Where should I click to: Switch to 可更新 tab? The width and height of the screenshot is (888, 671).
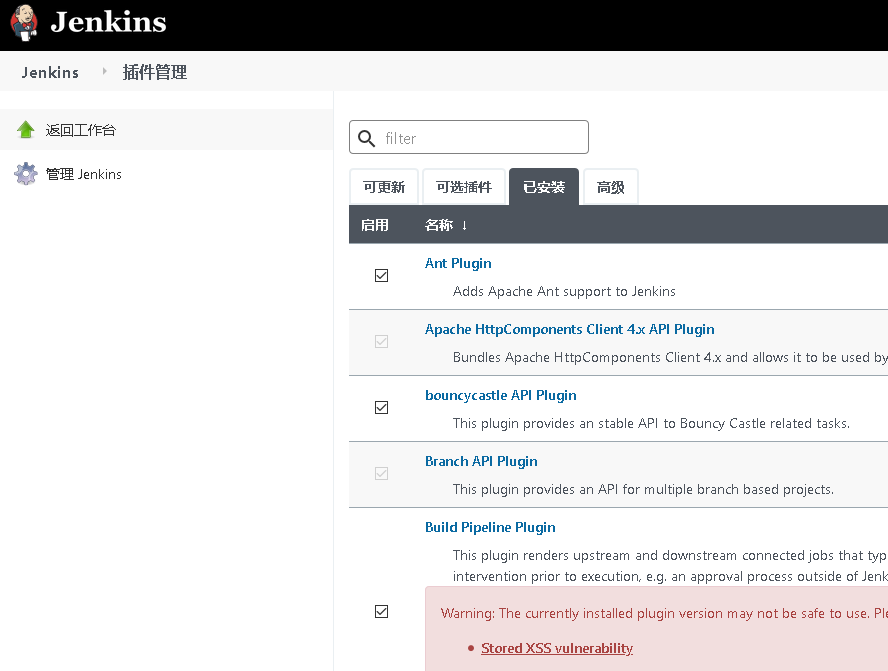click(x=384, y=187)
